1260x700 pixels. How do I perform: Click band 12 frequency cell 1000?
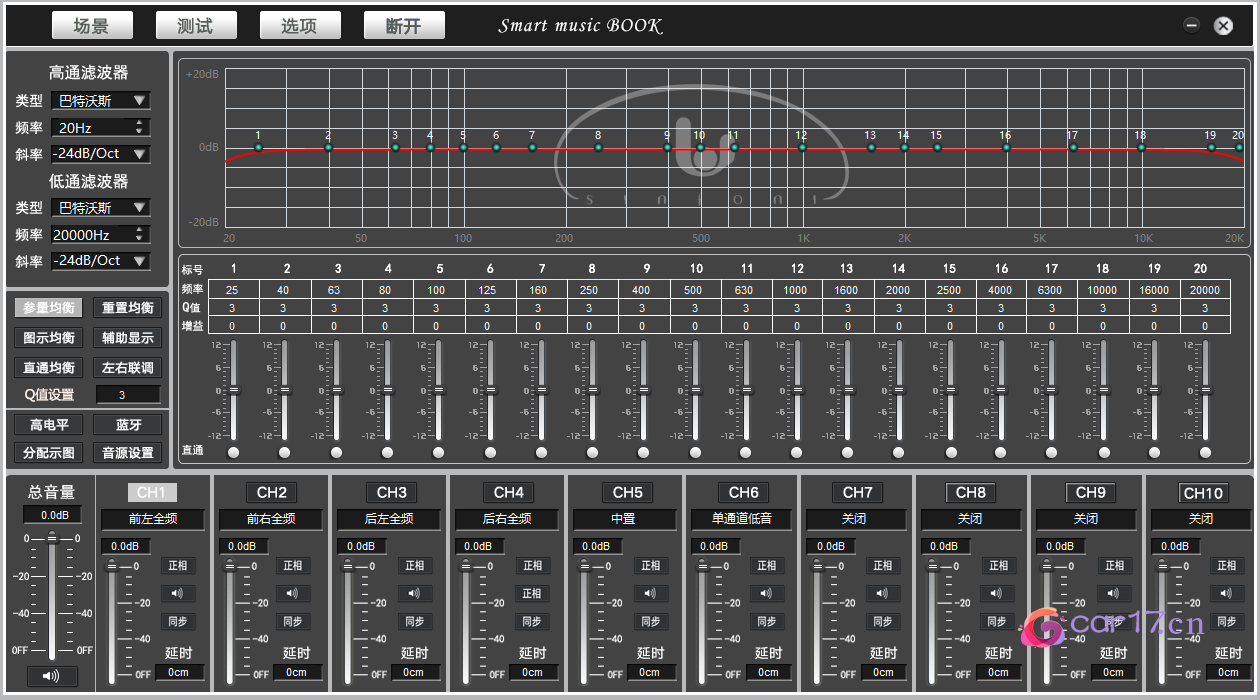pos(795,290)
